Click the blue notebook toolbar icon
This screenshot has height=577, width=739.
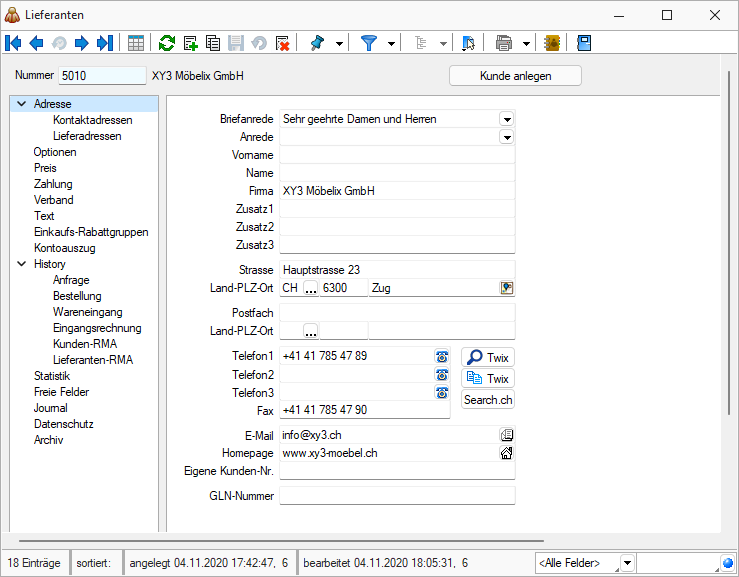[x=584, y=43]
